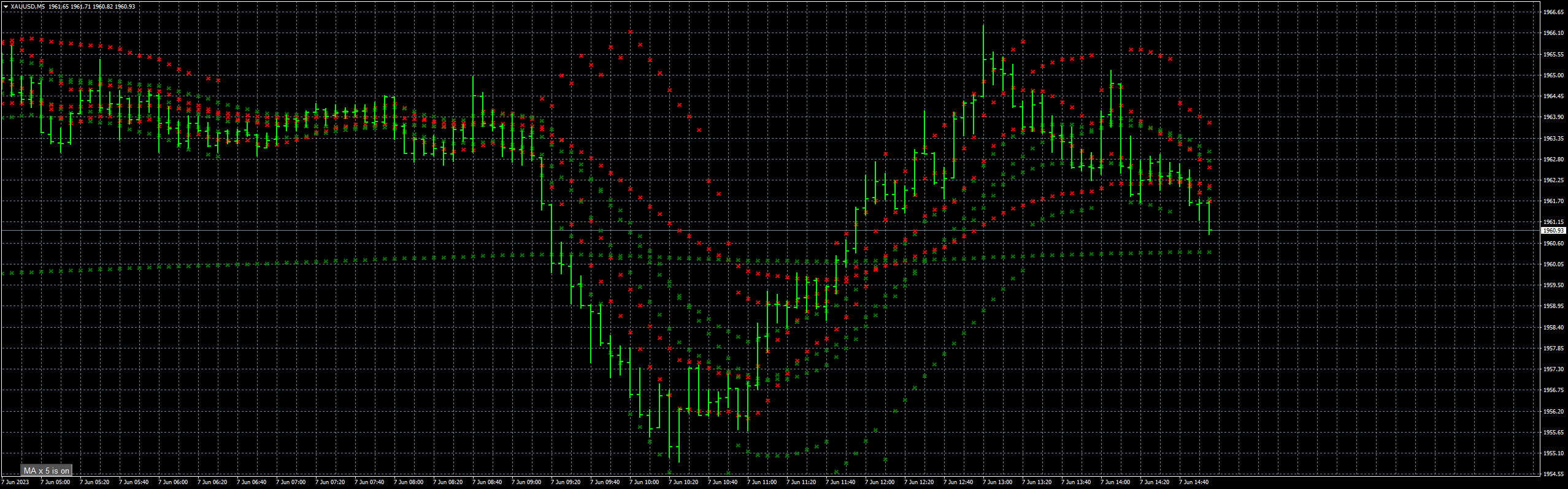Viewport: 1568px width, 489px height.
Task: Select the current price label 1960.93
Action: [1553, 231]
